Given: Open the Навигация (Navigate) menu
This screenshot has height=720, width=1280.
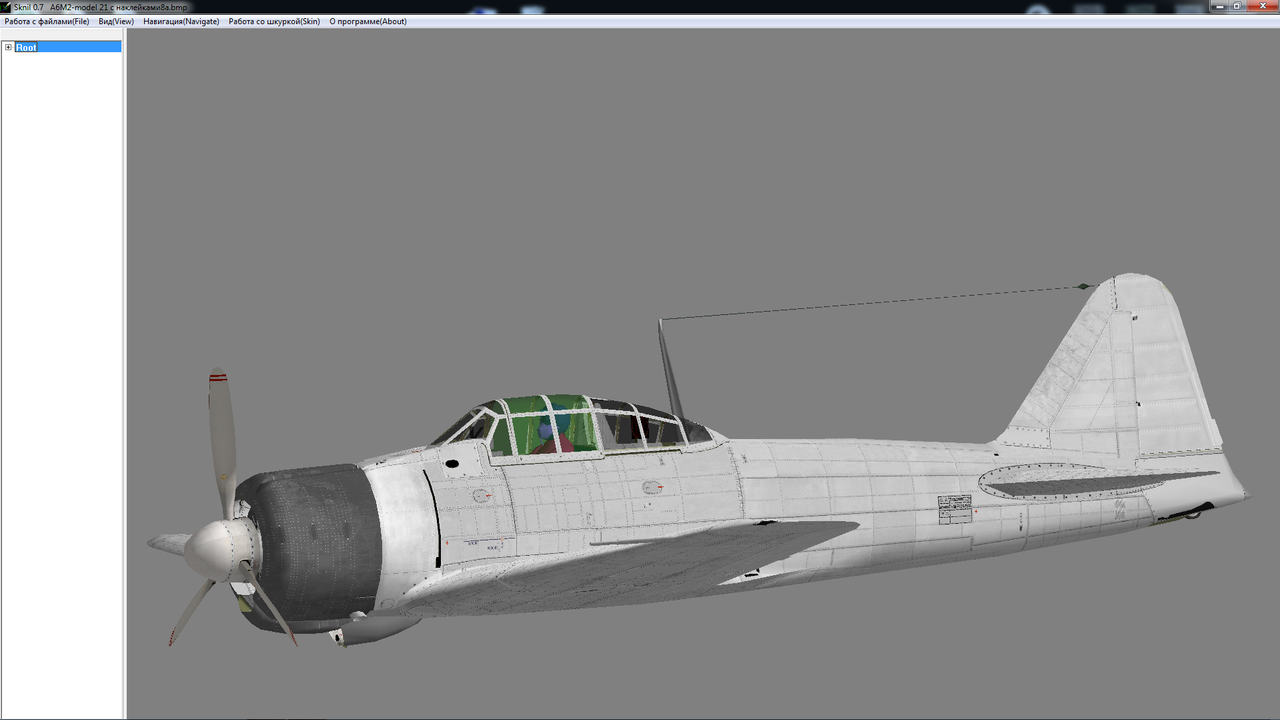Looking at the screenshot, I should pos(181,21).
